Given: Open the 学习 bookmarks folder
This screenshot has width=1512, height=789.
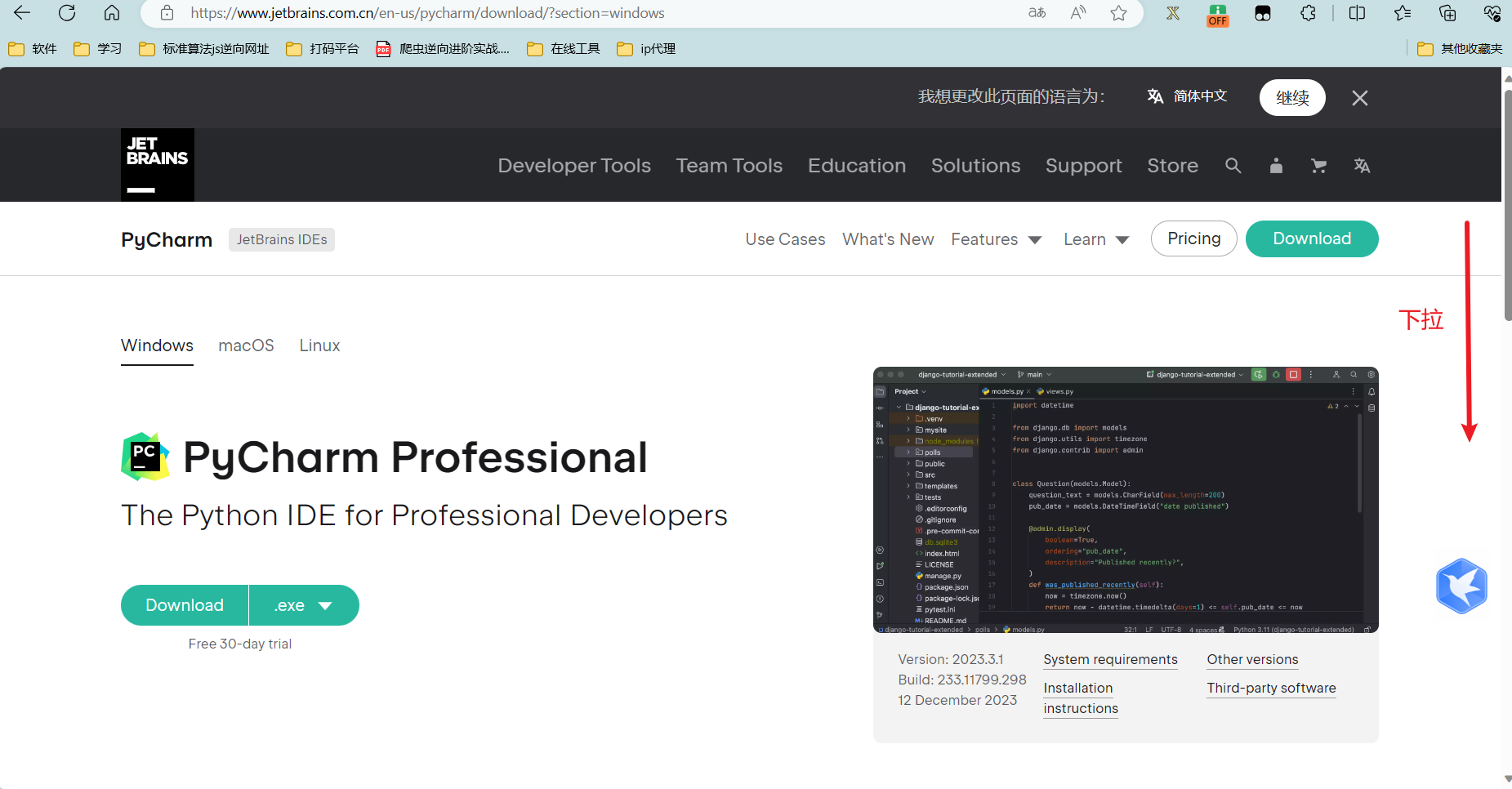Looking at the screenshot, I should [x=98, y=49].
